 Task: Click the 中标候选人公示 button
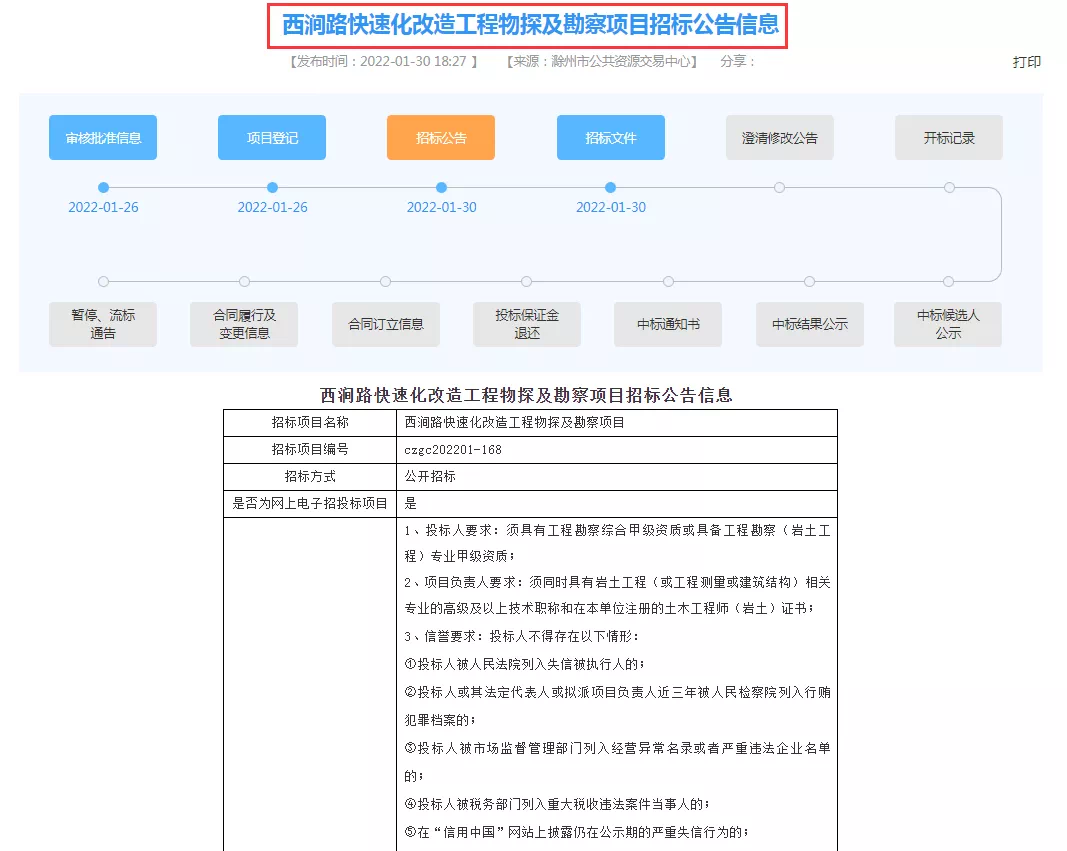(x=948, y=324)
